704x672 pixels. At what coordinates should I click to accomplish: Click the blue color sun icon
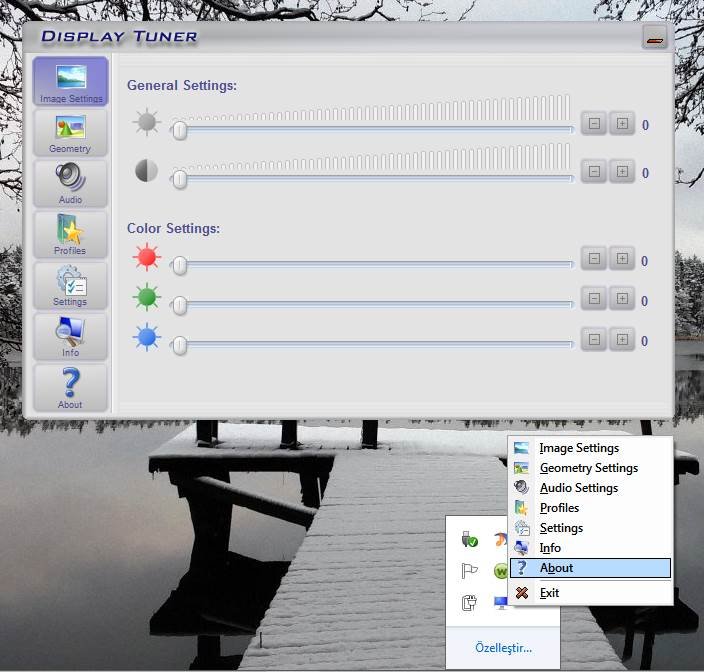click(146, 337)
